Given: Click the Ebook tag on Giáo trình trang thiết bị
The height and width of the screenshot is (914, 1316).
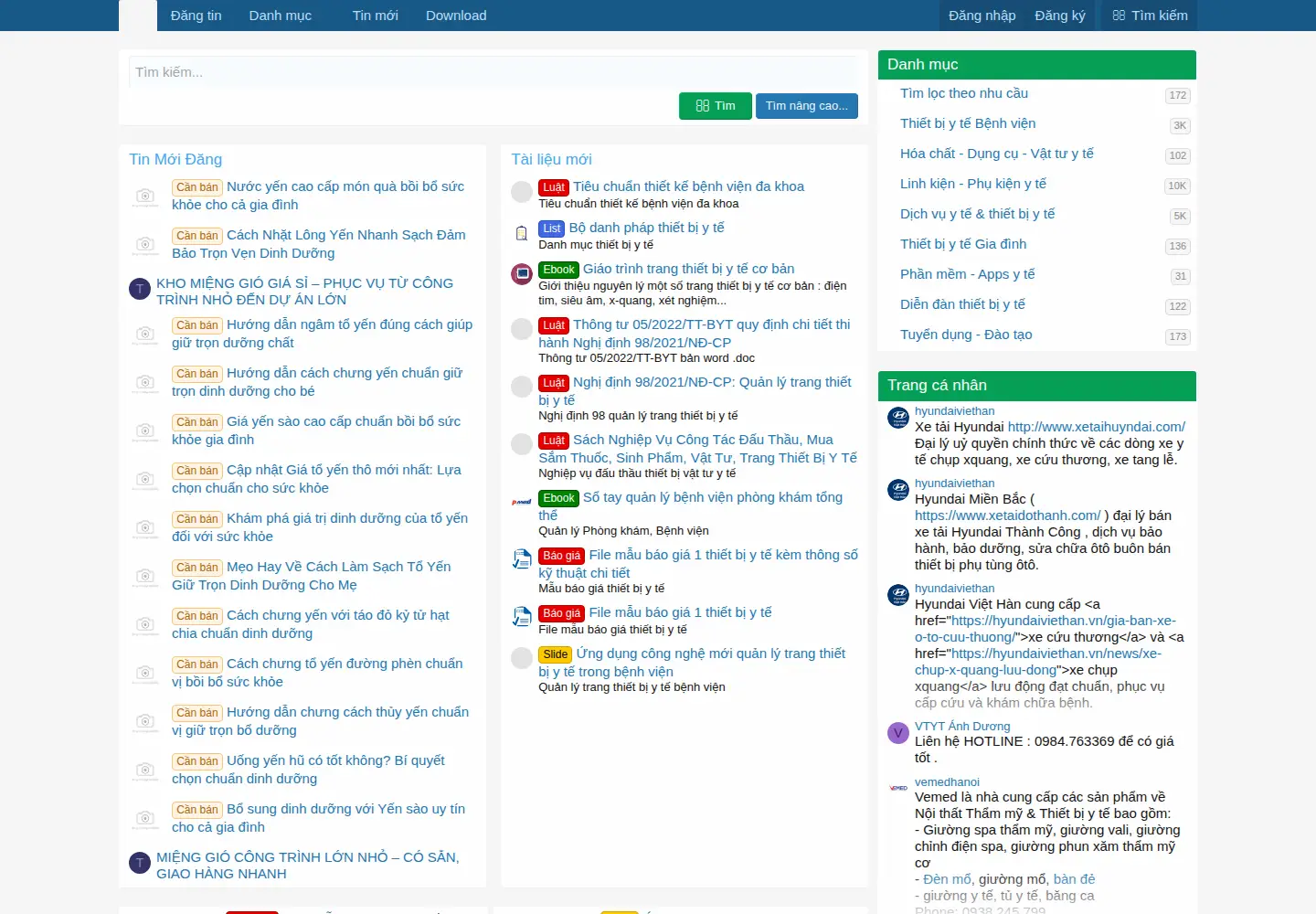Looking at the screenshot, I should pos(558,270).
